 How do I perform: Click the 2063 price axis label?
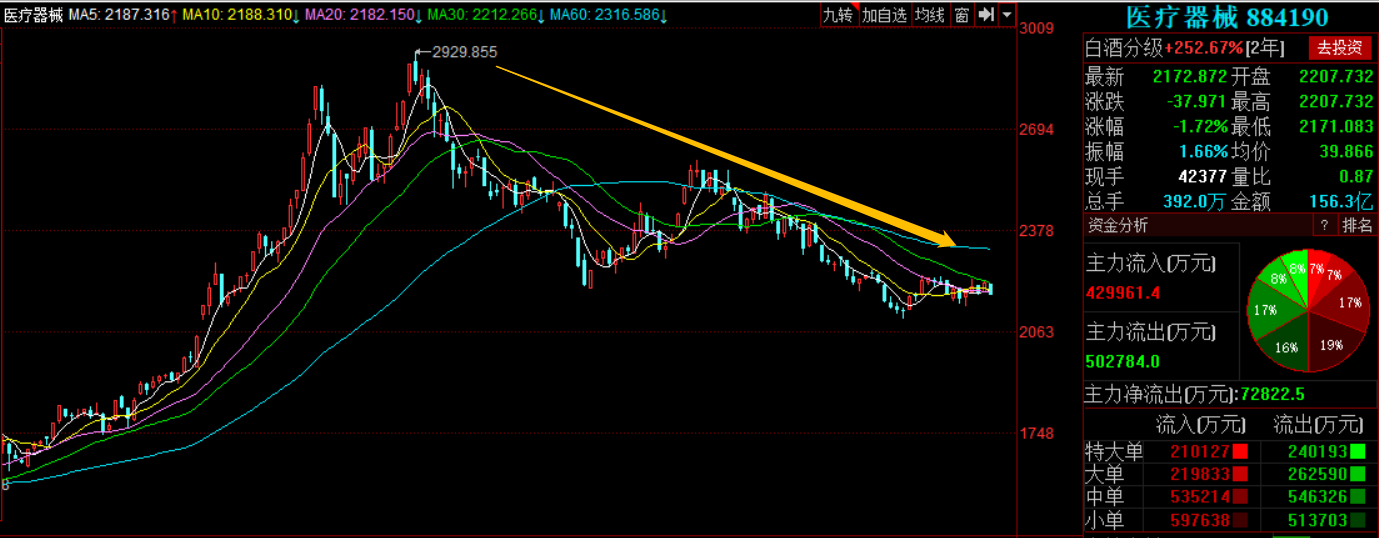(x=1036, y=332)
